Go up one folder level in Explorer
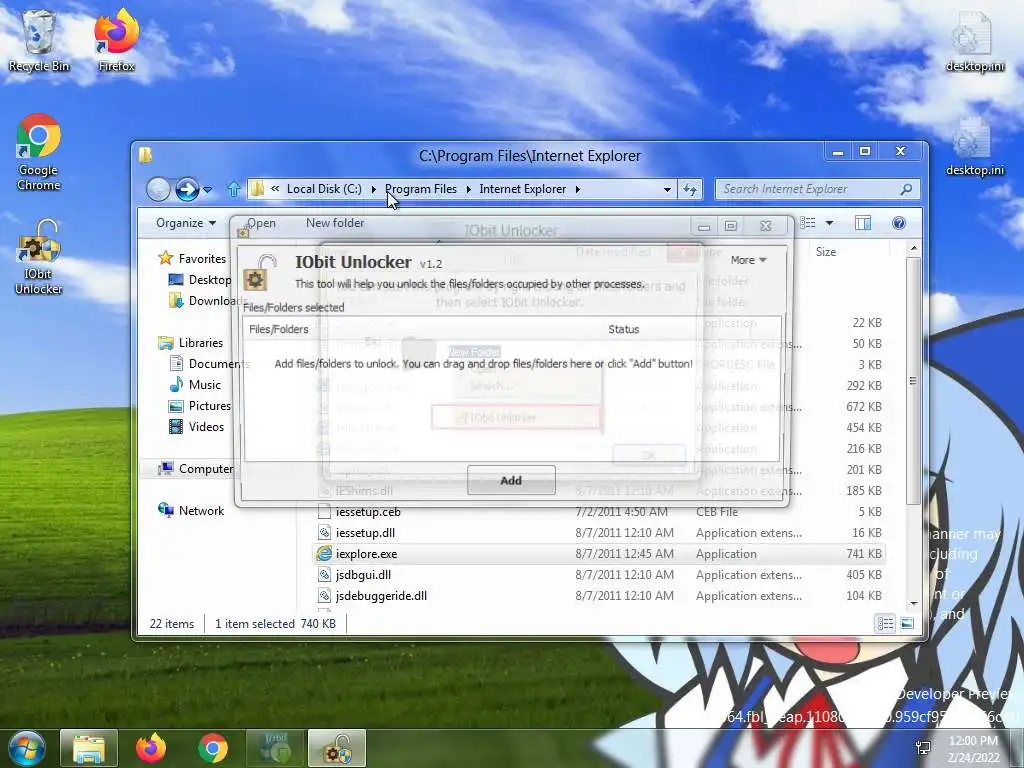The width and height of the screenshot is (1024, 768). [234, 189]
